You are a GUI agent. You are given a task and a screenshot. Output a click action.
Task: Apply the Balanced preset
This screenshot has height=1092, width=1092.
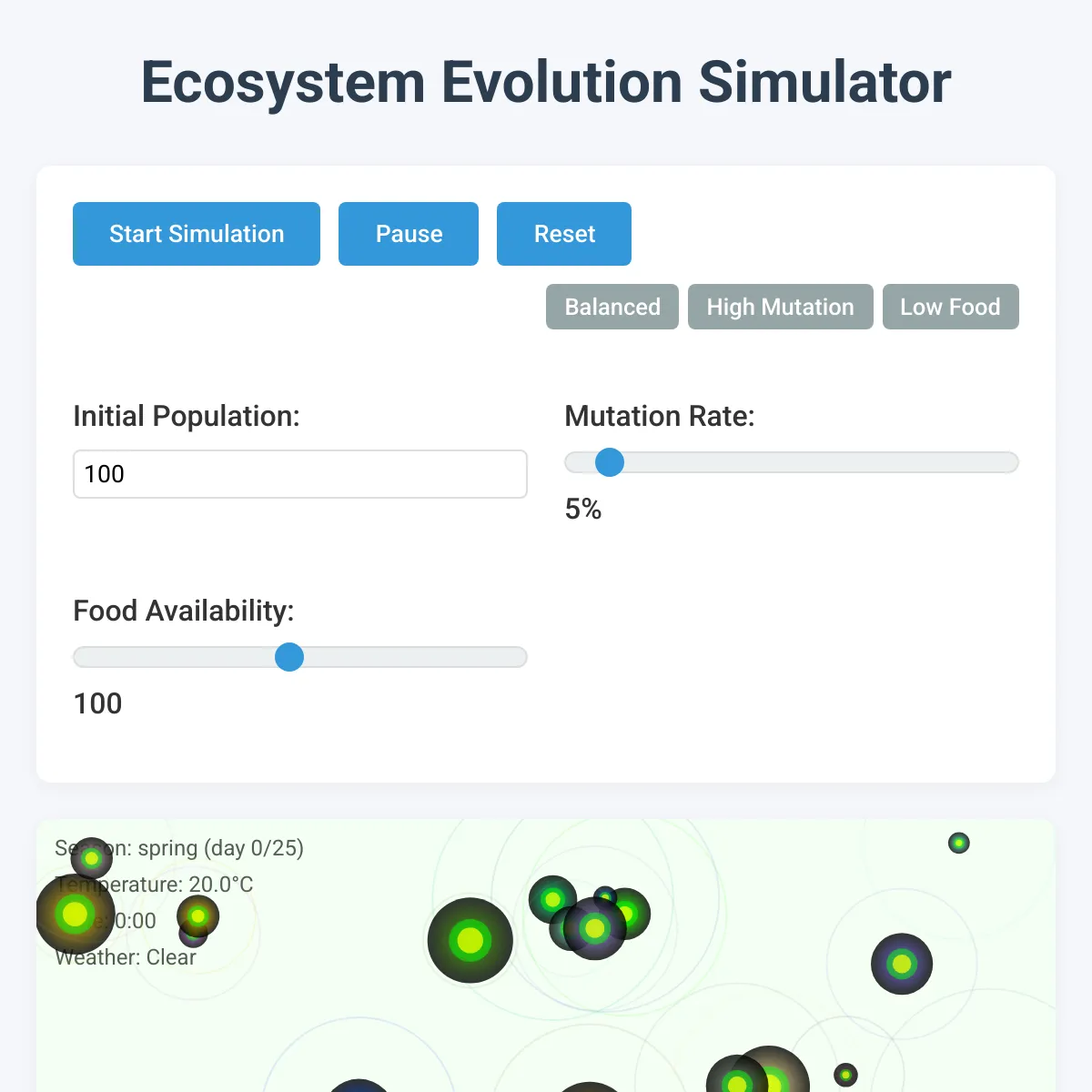tap(612, 307)
